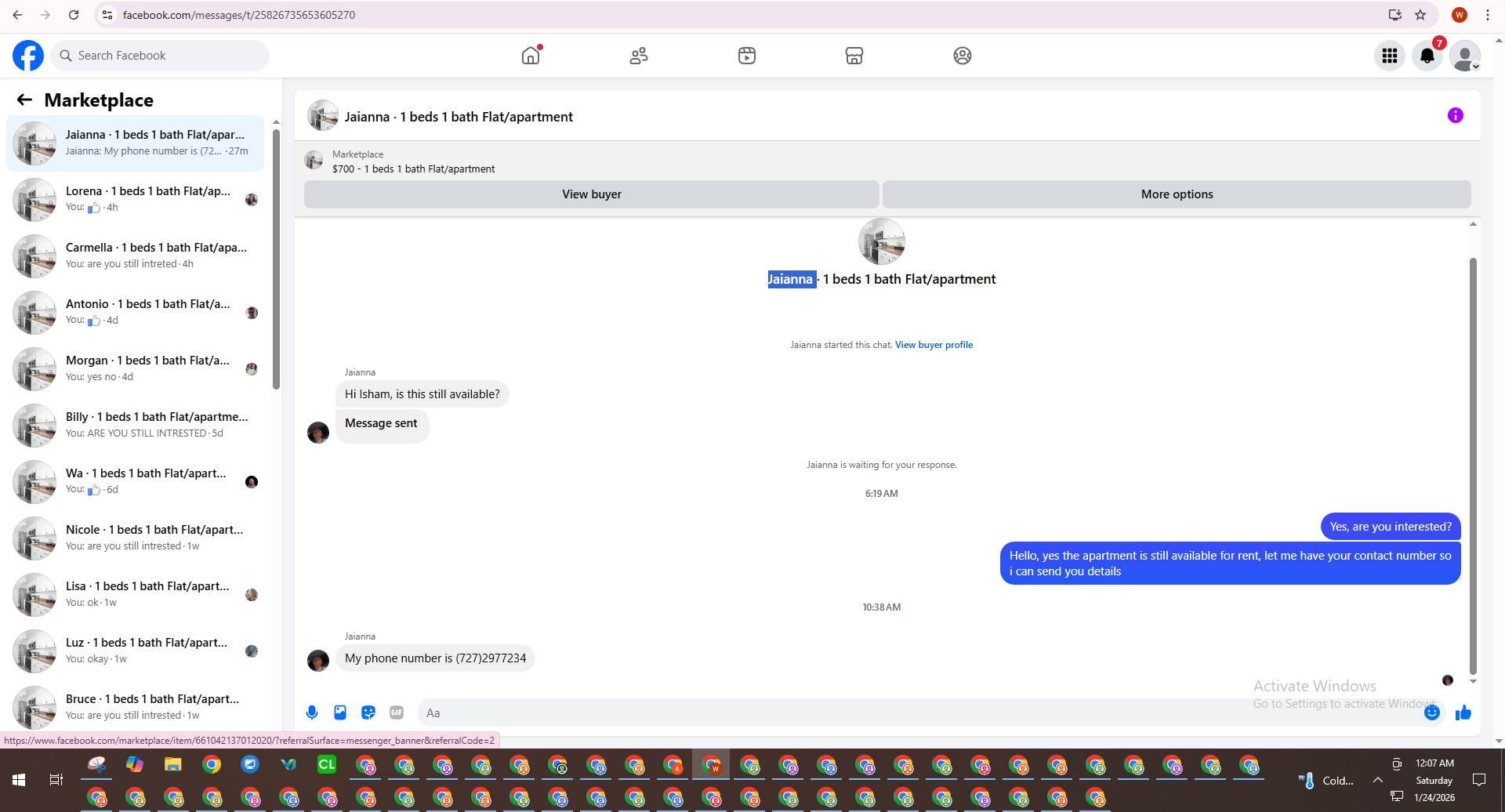Open the Facebook logo home link

click(28, 56)
